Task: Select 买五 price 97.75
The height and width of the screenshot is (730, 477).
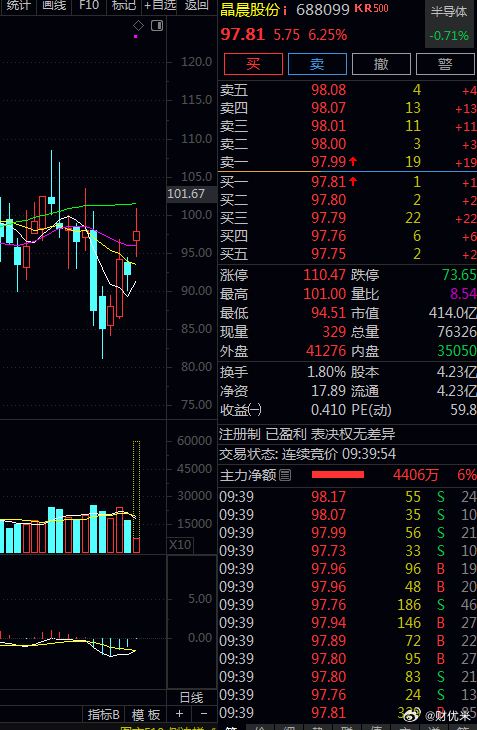Action: click(329, 254)
